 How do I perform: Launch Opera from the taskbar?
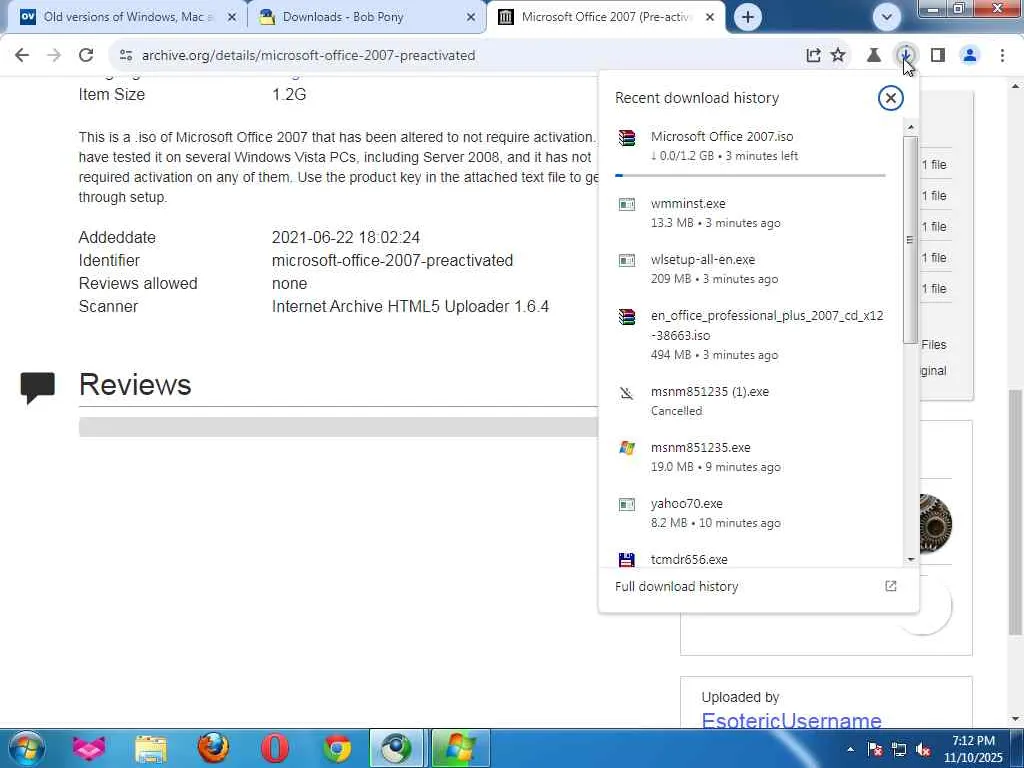(275, 748)
